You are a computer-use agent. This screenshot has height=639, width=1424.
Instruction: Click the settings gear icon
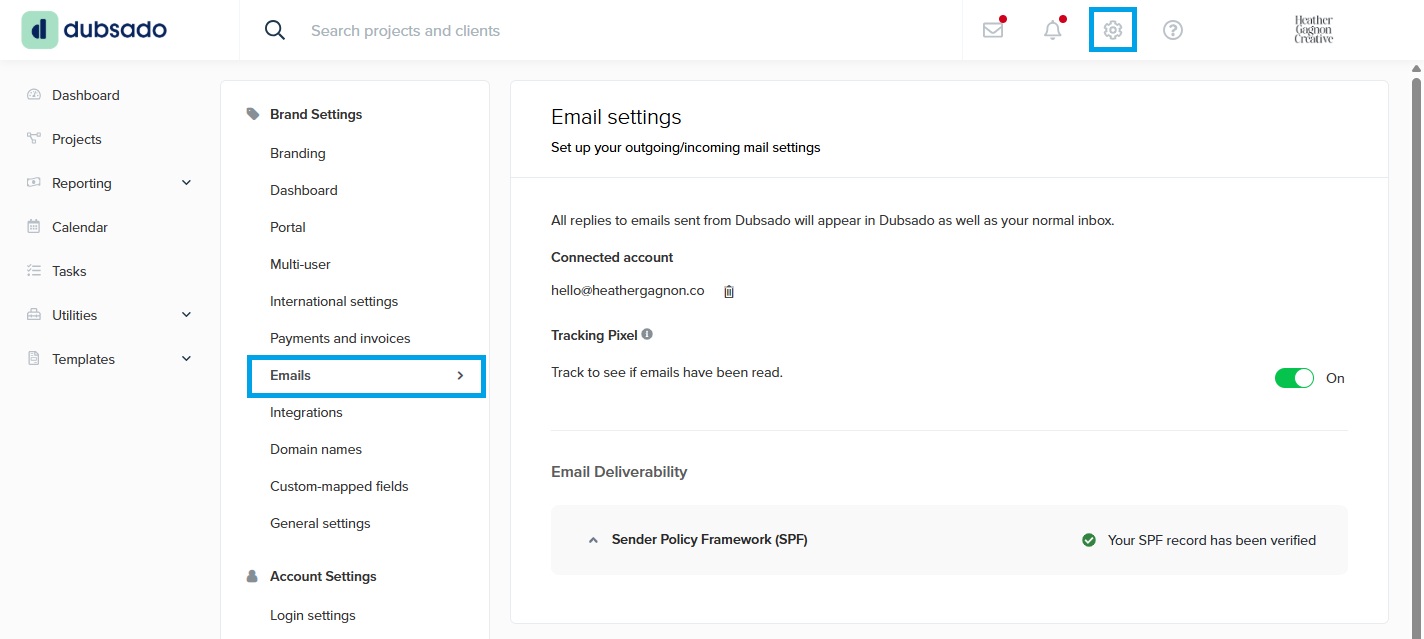coord(1112,30)
